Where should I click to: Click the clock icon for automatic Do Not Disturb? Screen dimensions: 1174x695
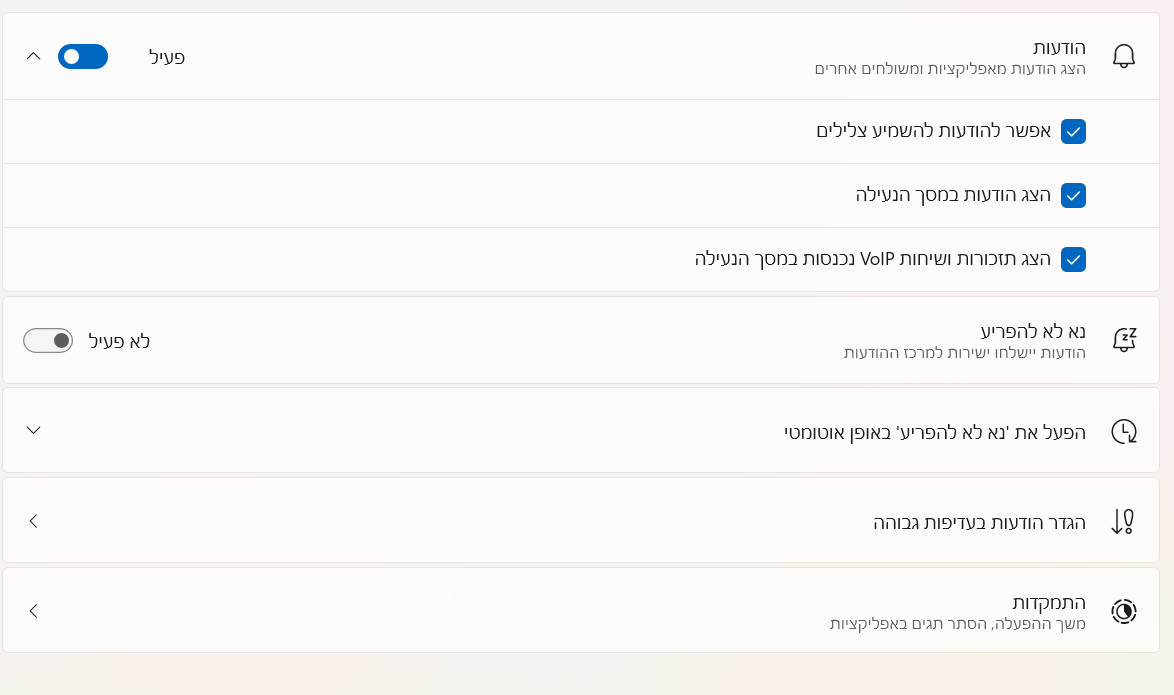click(1124, 431)
